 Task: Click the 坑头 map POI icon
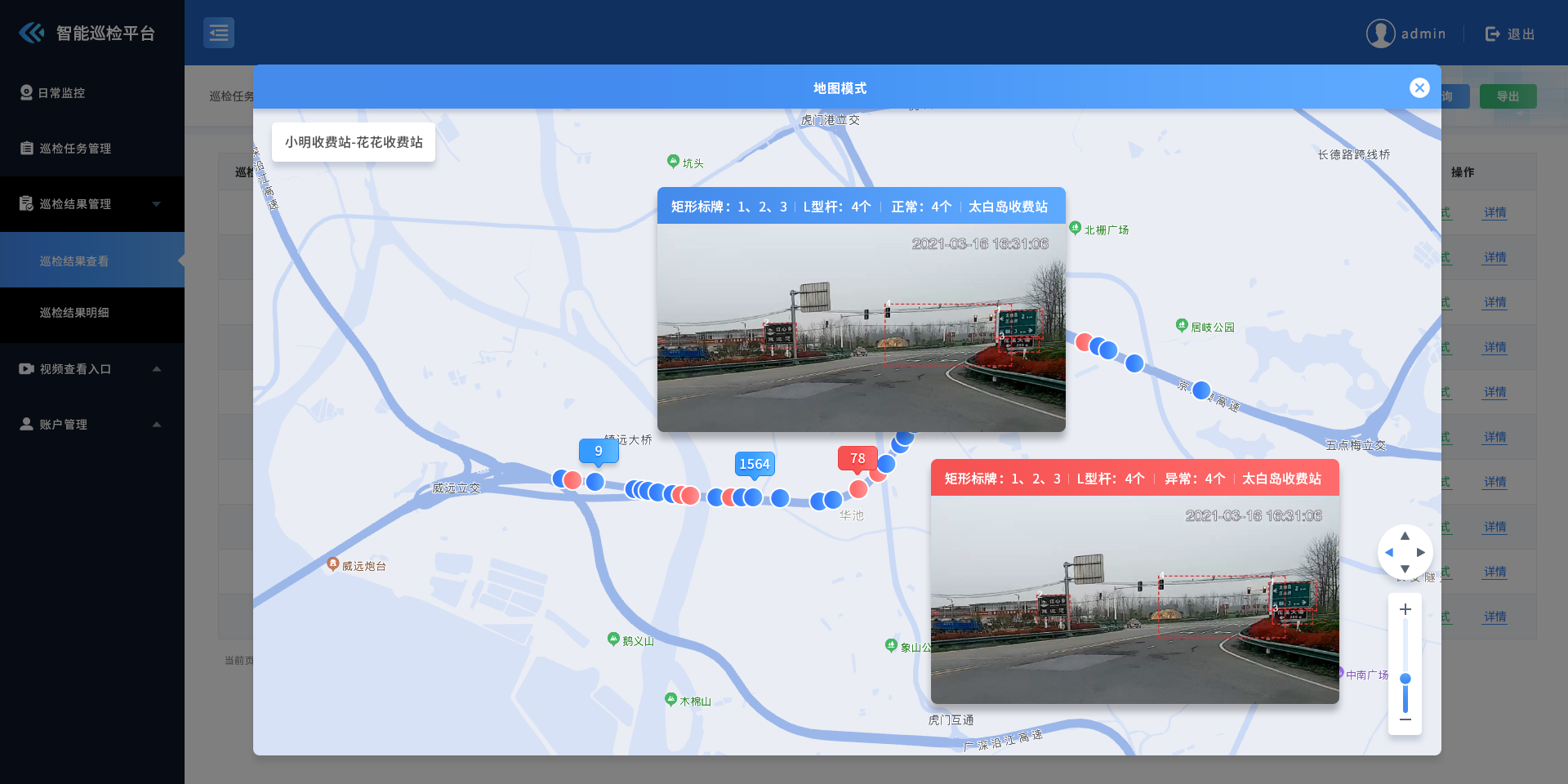(x=673, y=161)
